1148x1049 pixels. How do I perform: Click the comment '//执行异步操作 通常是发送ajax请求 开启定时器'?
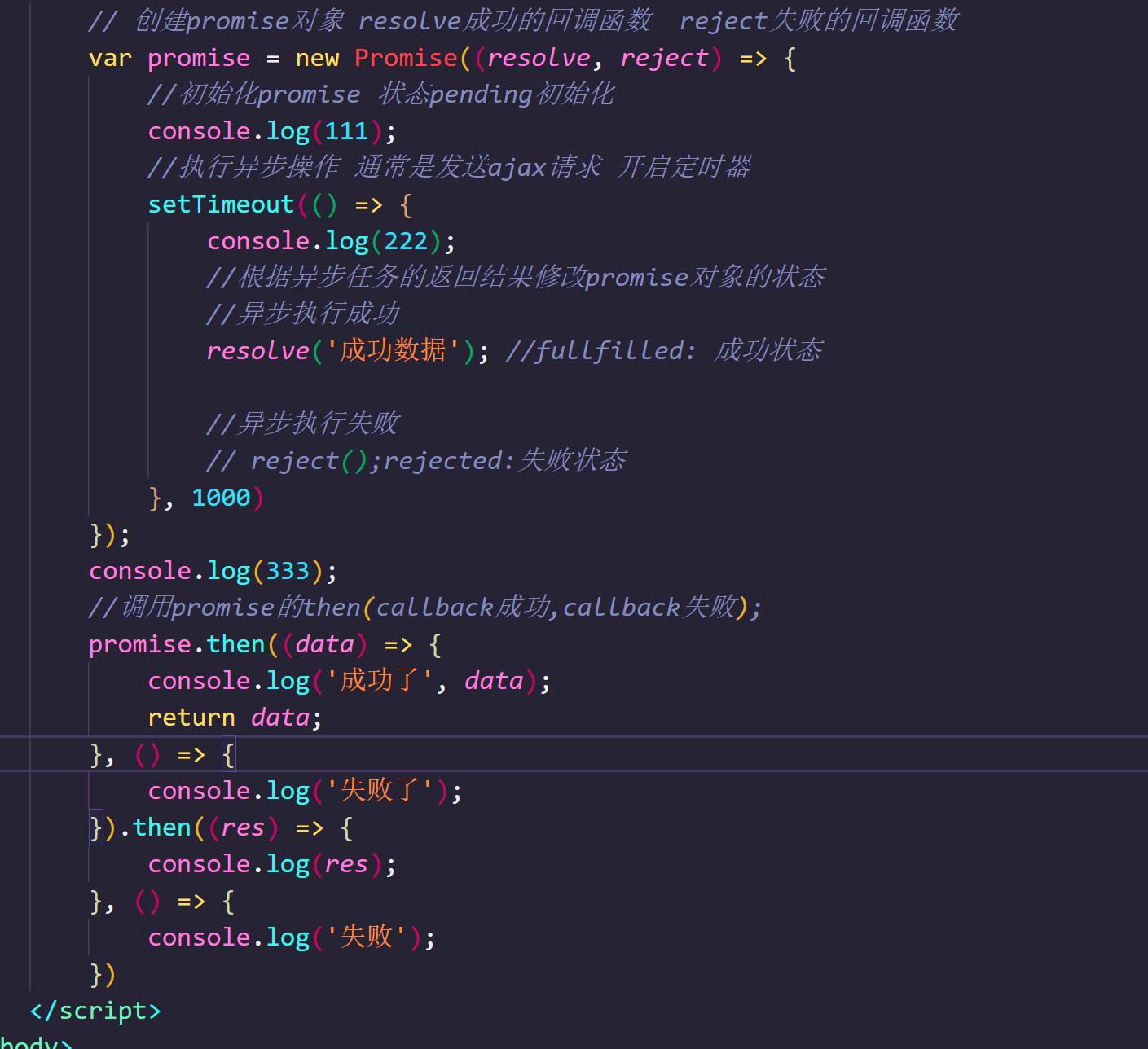pos(449,168)
